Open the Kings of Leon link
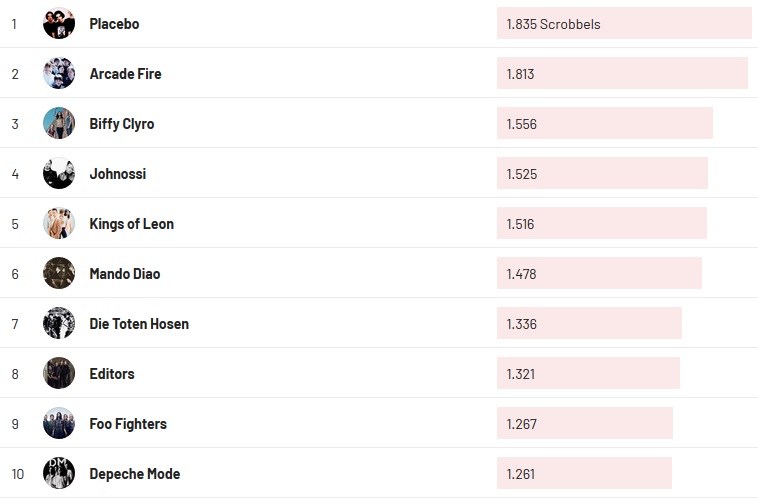 click(131, 224)
